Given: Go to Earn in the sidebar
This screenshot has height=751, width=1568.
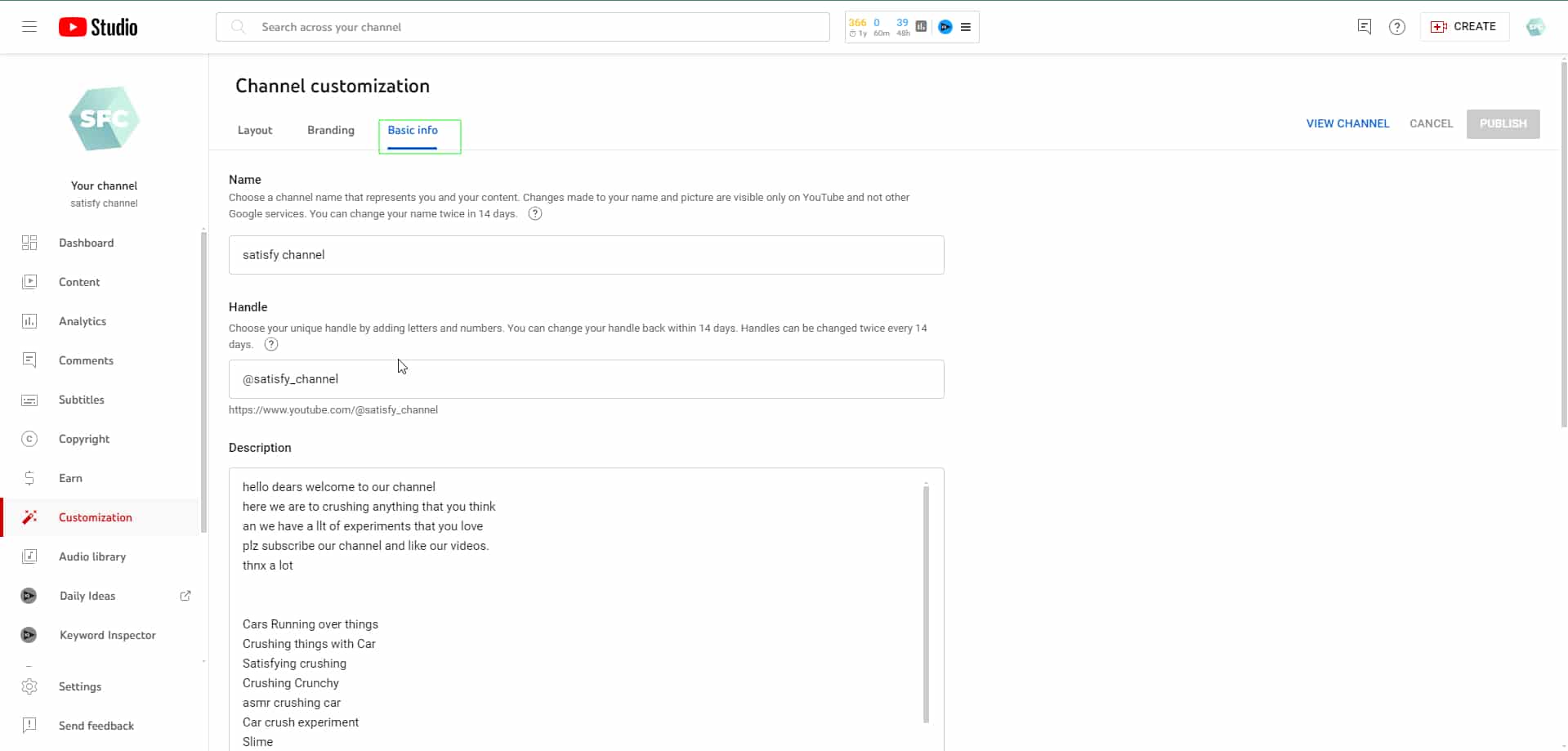Looking at the screenshot, I should click(x=70, y=478).
